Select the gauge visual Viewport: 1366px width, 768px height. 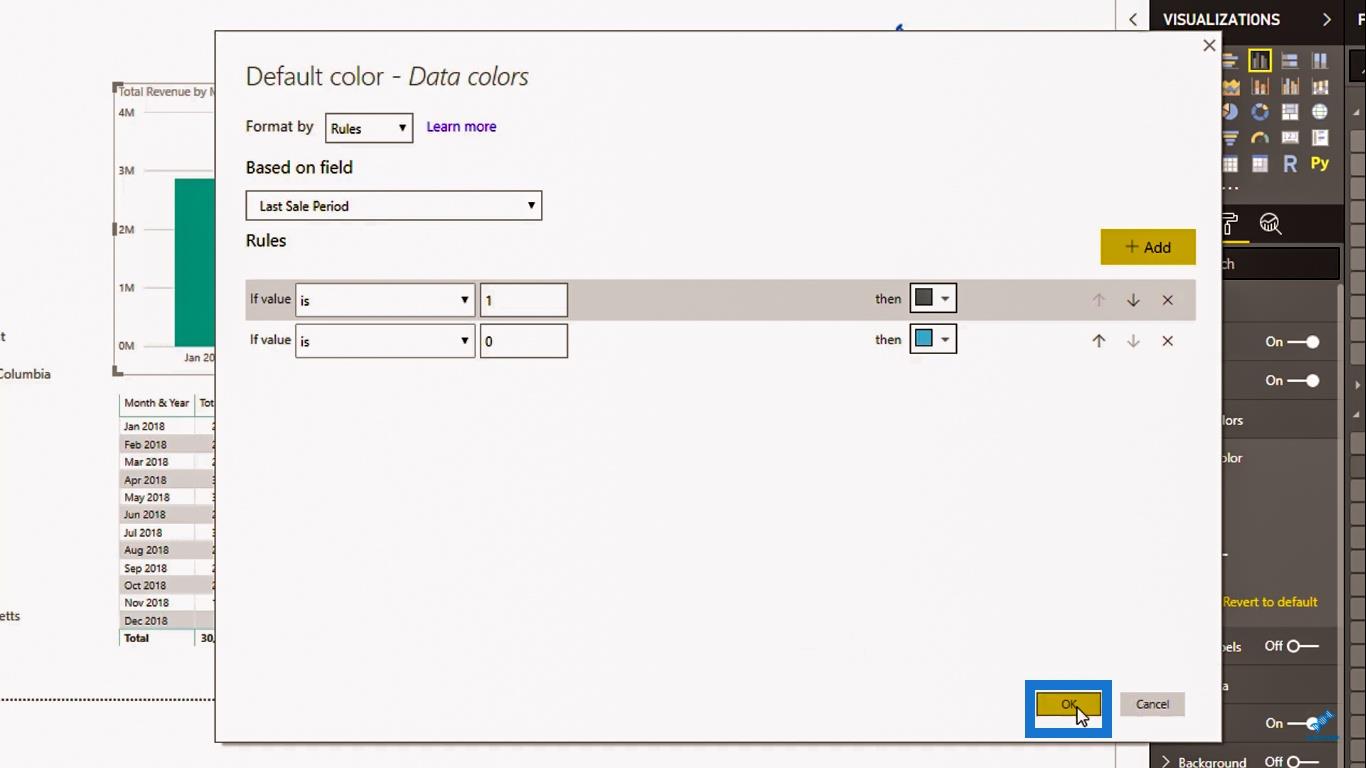tap(1260, 138)
